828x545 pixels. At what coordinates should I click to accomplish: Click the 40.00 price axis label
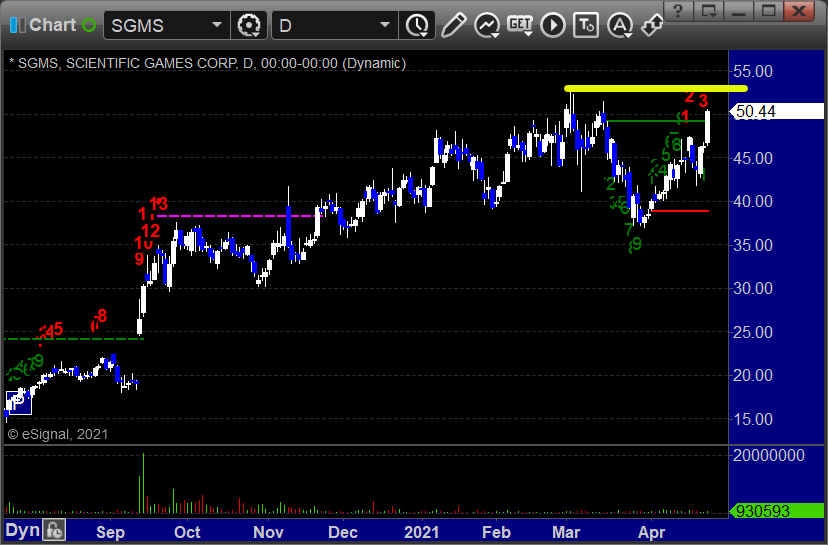coord(752,201)
